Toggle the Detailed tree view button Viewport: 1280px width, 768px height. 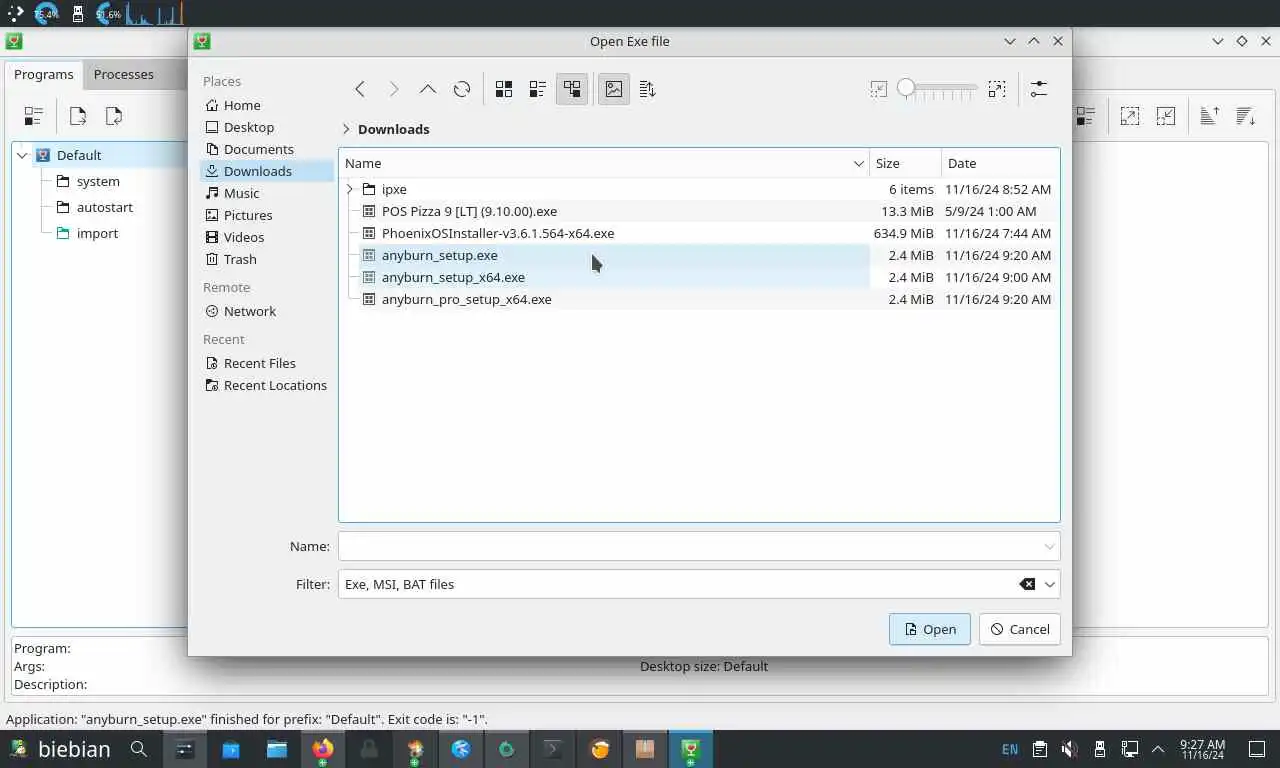click(572, 89)
